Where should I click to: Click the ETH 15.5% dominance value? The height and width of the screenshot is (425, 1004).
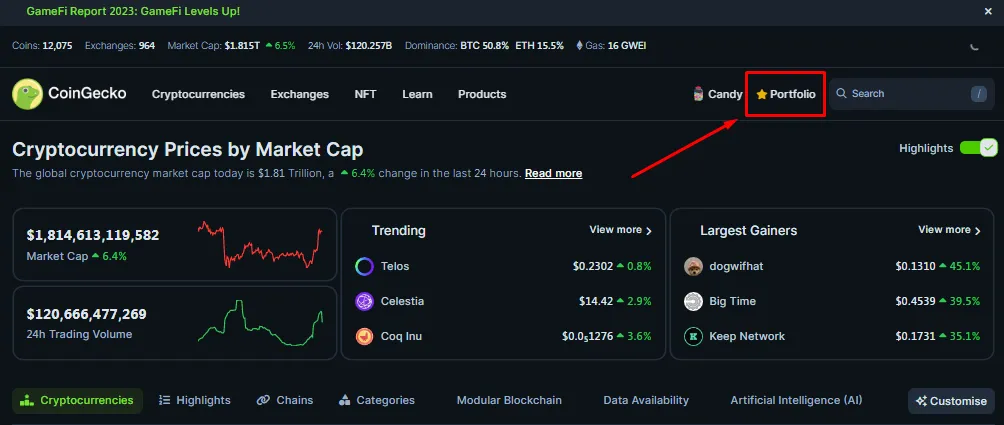click(x=540, y=45)
